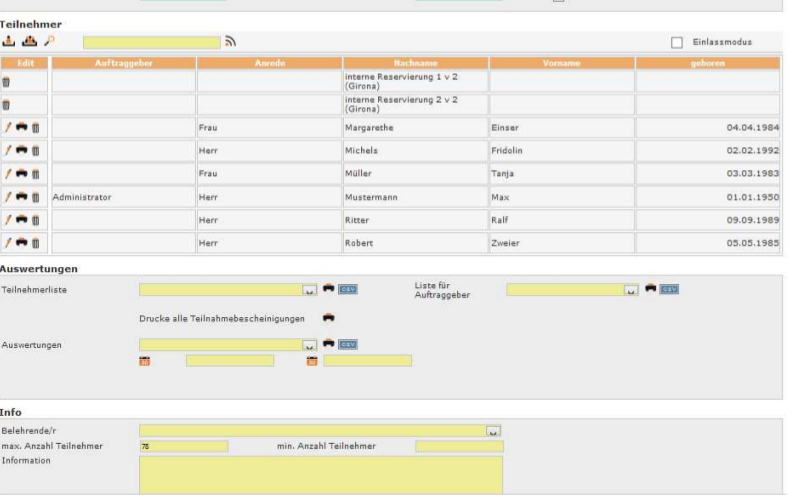Image resolution: width=788 pixels, height=498 pixels.
Task: Export the Teilnehmerliste as CSV
Action: coord(347,289)
